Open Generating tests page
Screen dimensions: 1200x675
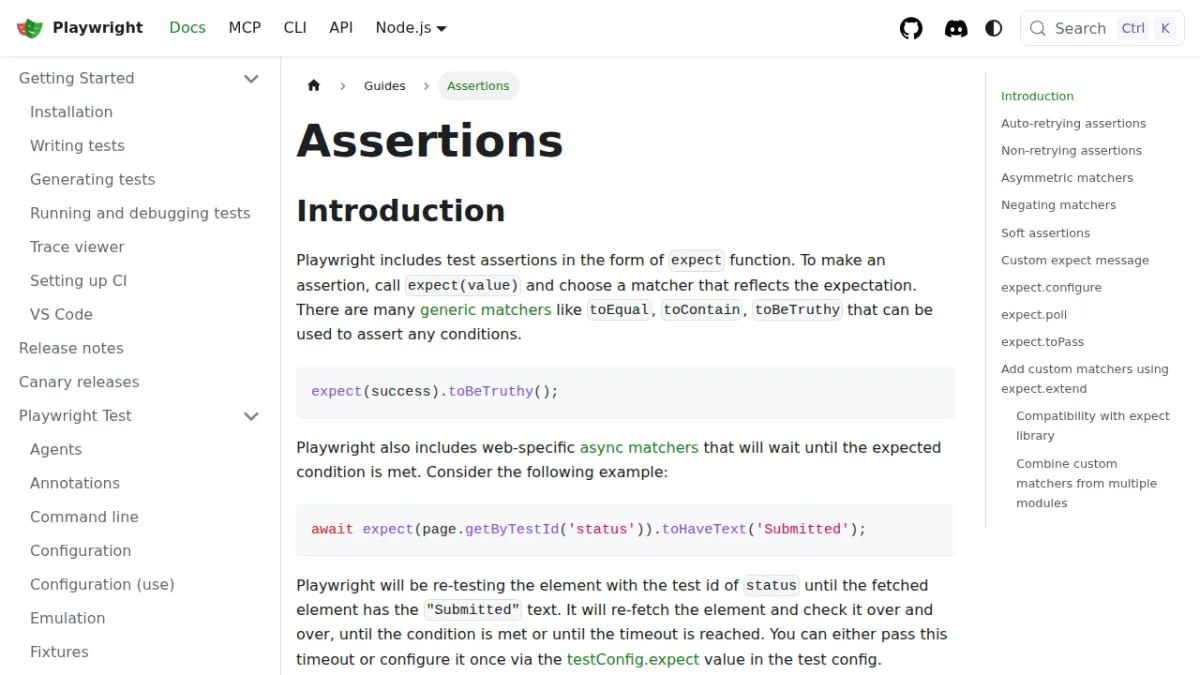pyautogui.click(x=92, y=180)
